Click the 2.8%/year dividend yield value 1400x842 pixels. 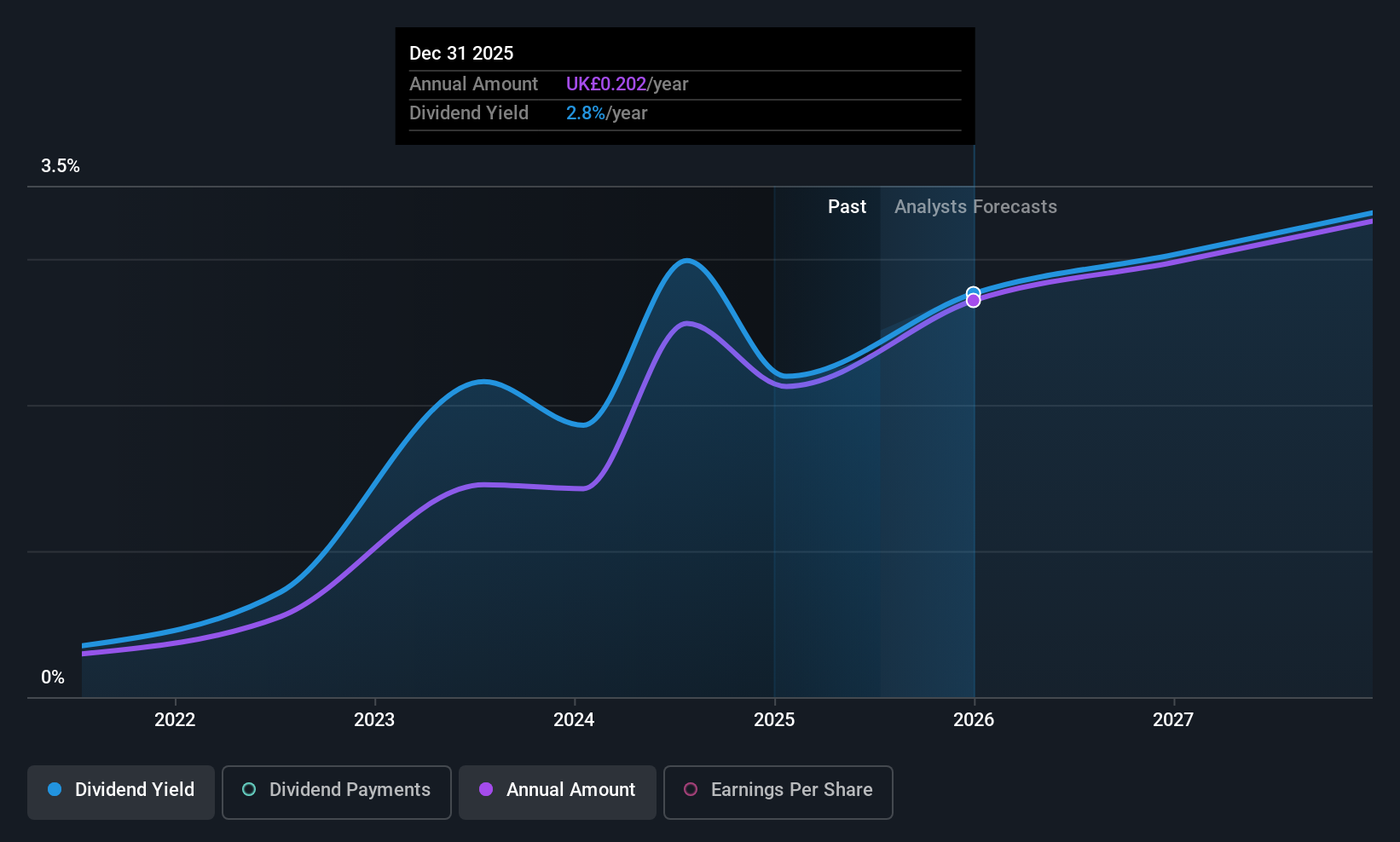[606, 112]
